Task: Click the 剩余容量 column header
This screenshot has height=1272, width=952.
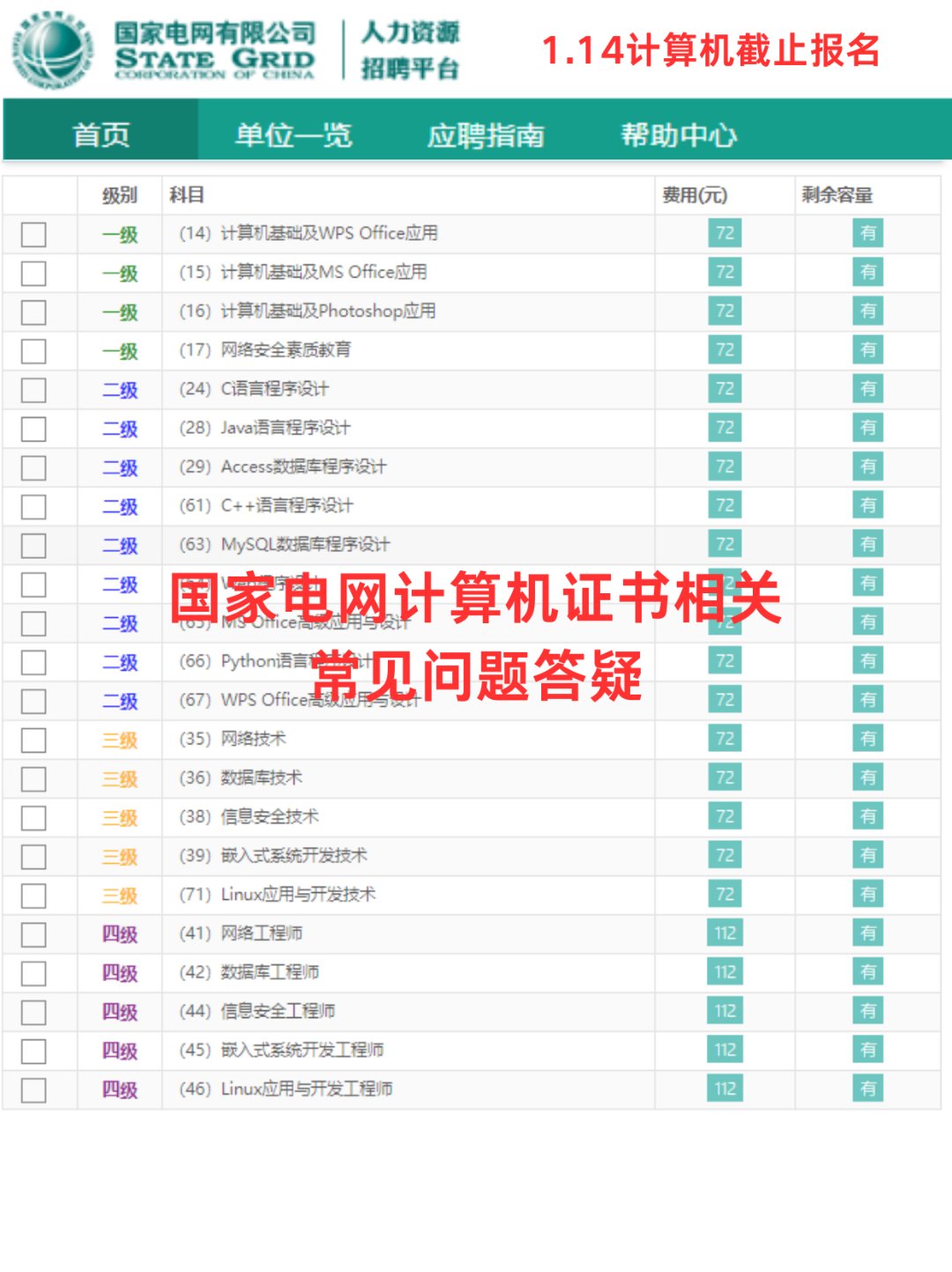Action: point(837,196)
